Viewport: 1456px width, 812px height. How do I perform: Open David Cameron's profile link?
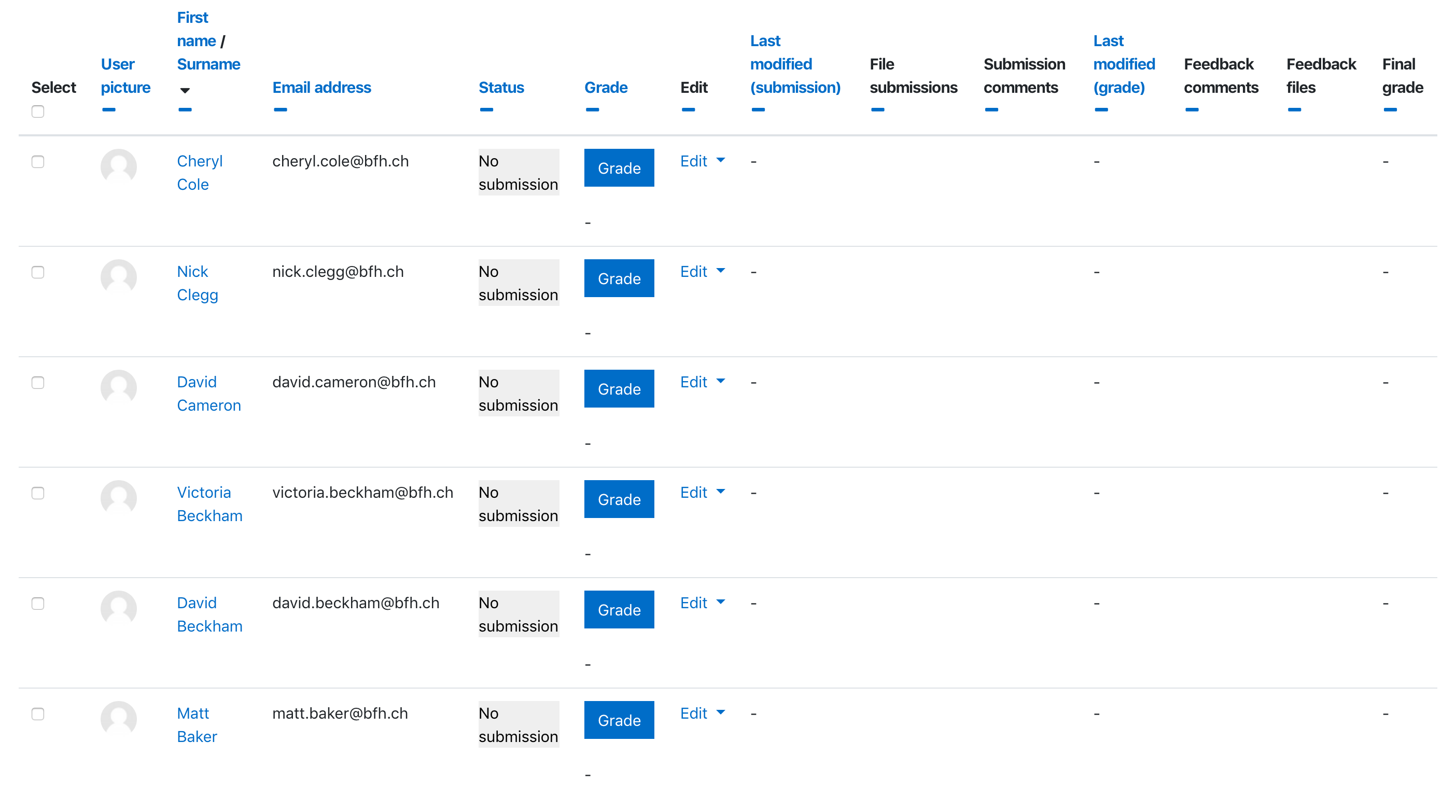pos(208,394)
